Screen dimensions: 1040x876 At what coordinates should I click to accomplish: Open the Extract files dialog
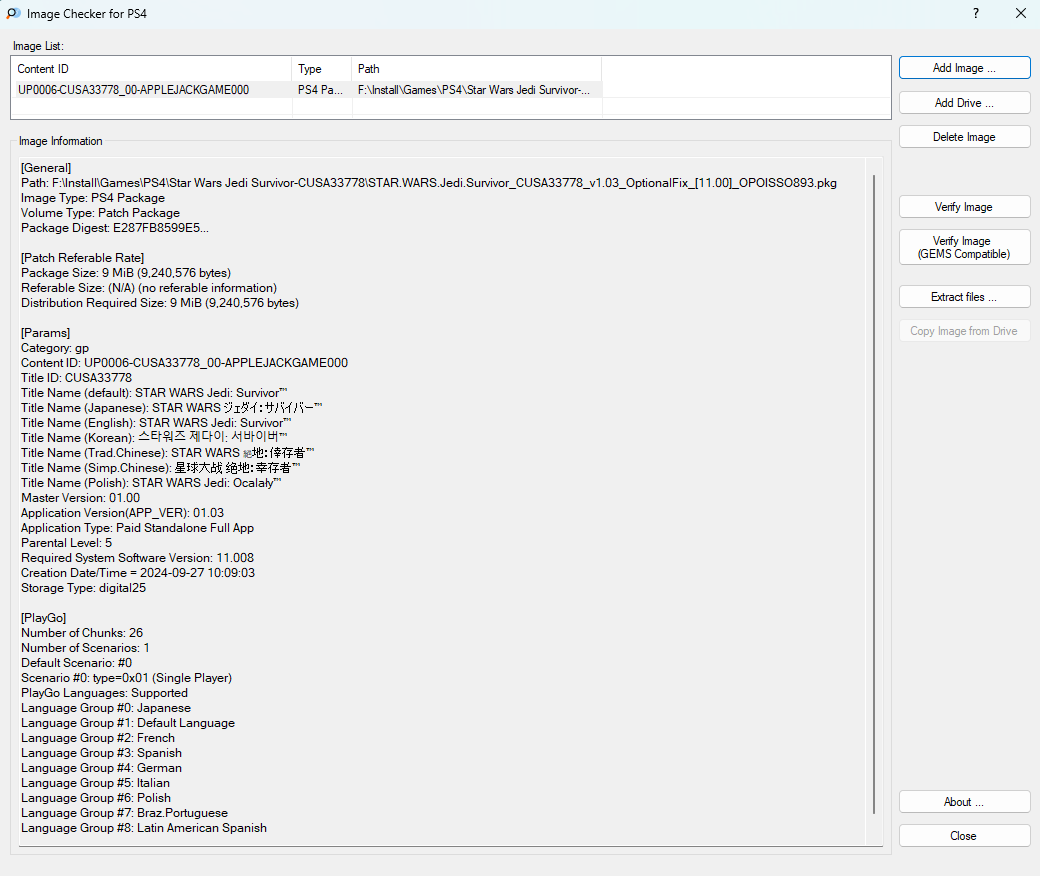point(964,297)
